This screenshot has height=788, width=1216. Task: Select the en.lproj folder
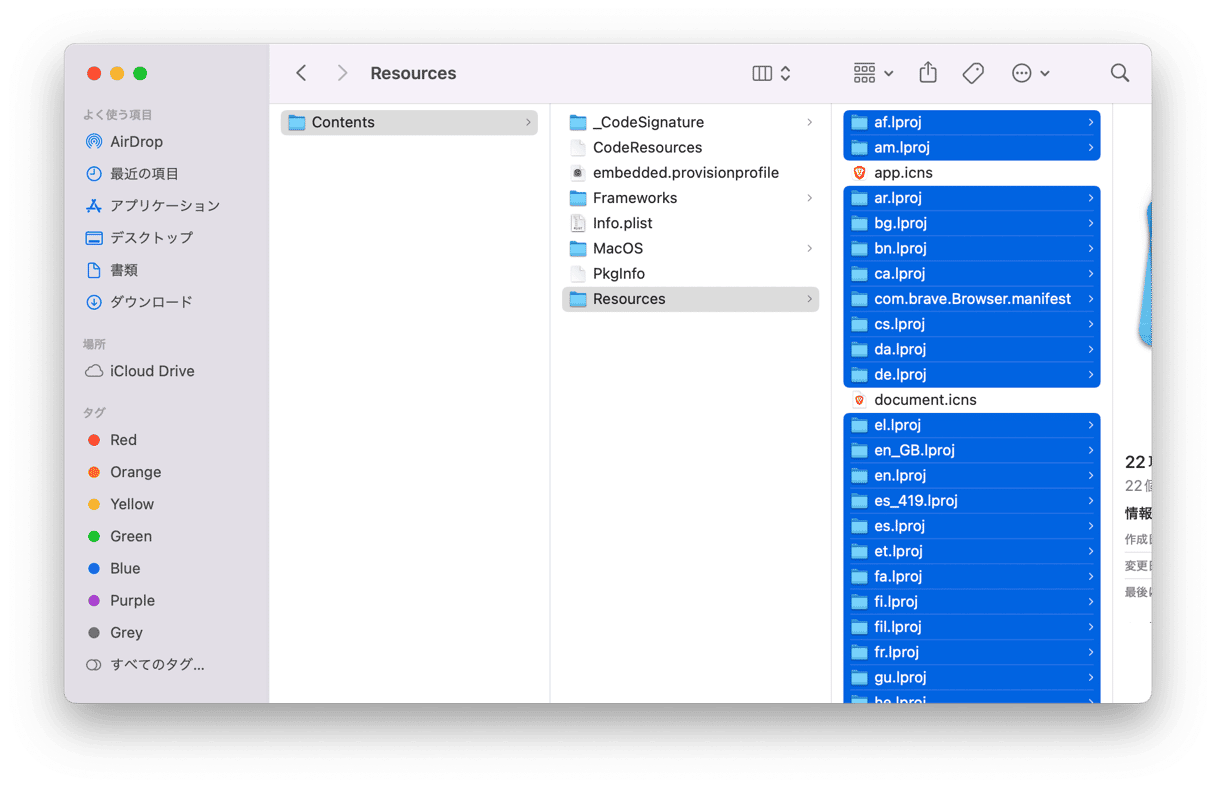(x=972, y=475)
